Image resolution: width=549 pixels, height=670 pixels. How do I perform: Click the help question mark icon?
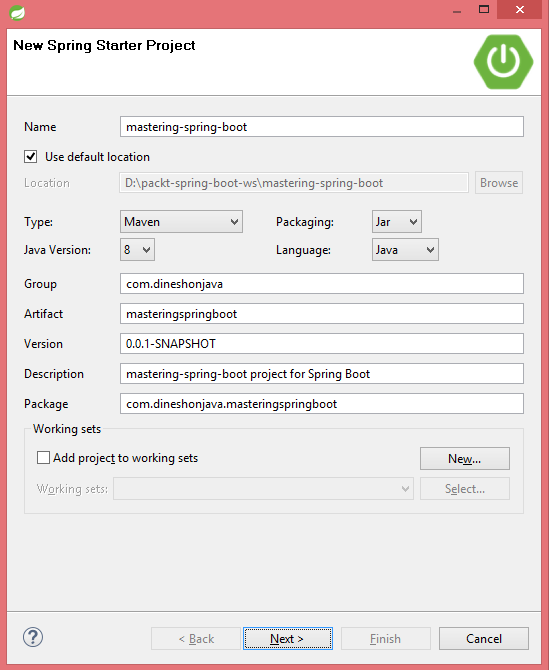click(33, 637)
